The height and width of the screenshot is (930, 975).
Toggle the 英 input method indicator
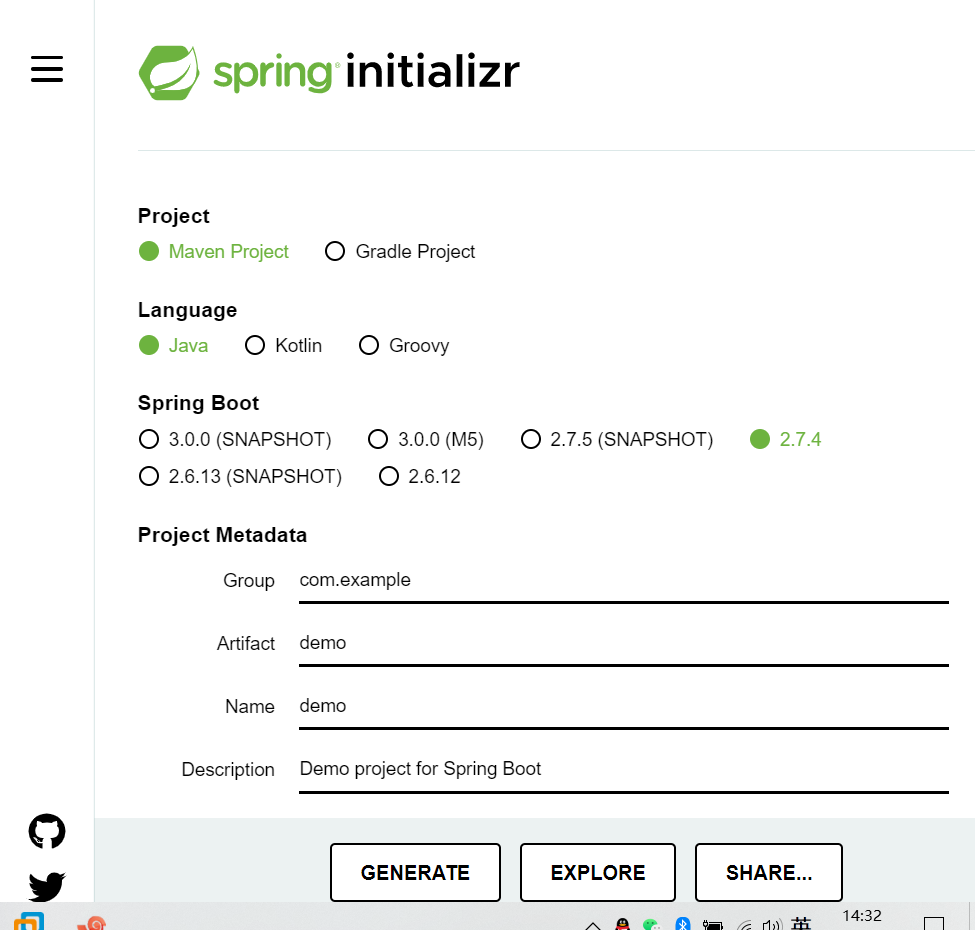tap(802, 923)
